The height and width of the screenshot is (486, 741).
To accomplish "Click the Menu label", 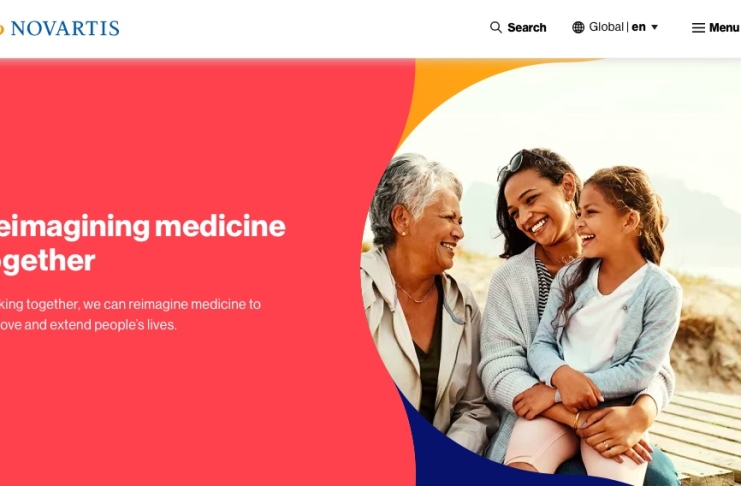I will pos(724,28).
